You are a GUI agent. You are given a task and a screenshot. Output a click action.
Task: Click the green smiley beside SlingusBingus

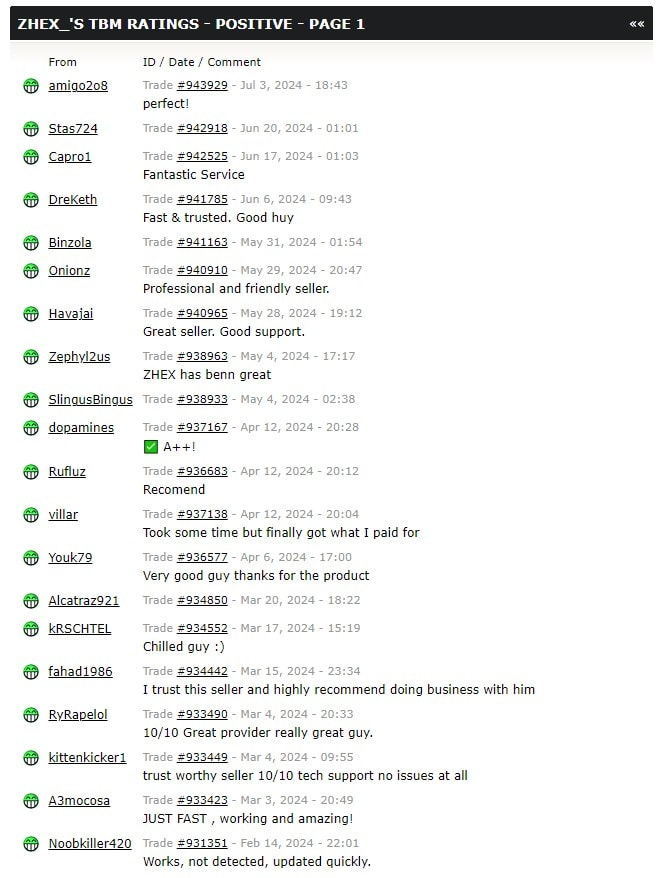point(31,400)
